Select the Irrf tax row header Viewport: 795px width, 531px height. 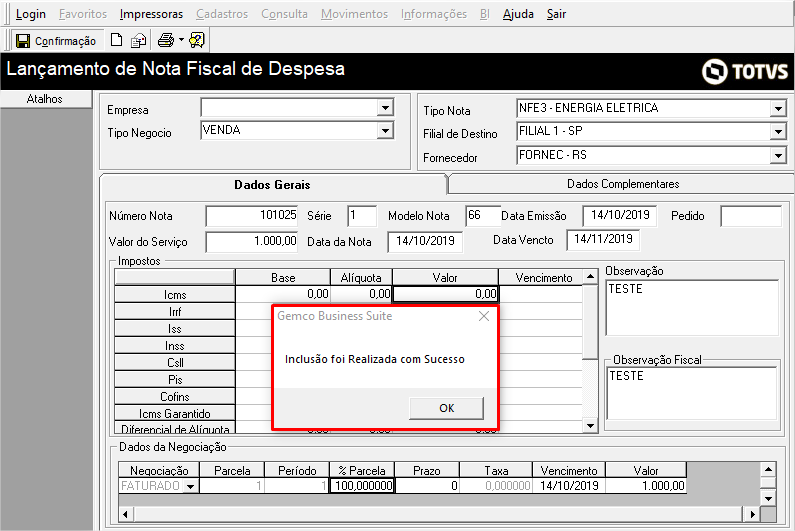175,312
